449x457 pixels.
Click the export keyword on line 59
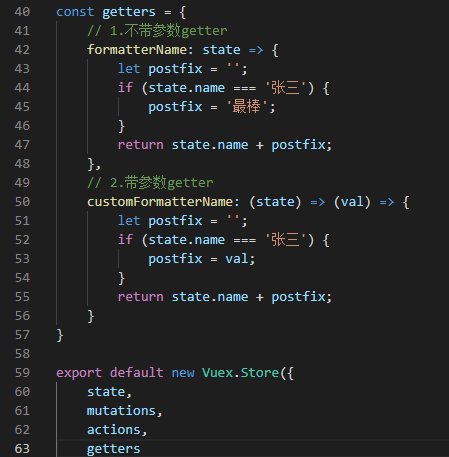[x=79, y=373]
